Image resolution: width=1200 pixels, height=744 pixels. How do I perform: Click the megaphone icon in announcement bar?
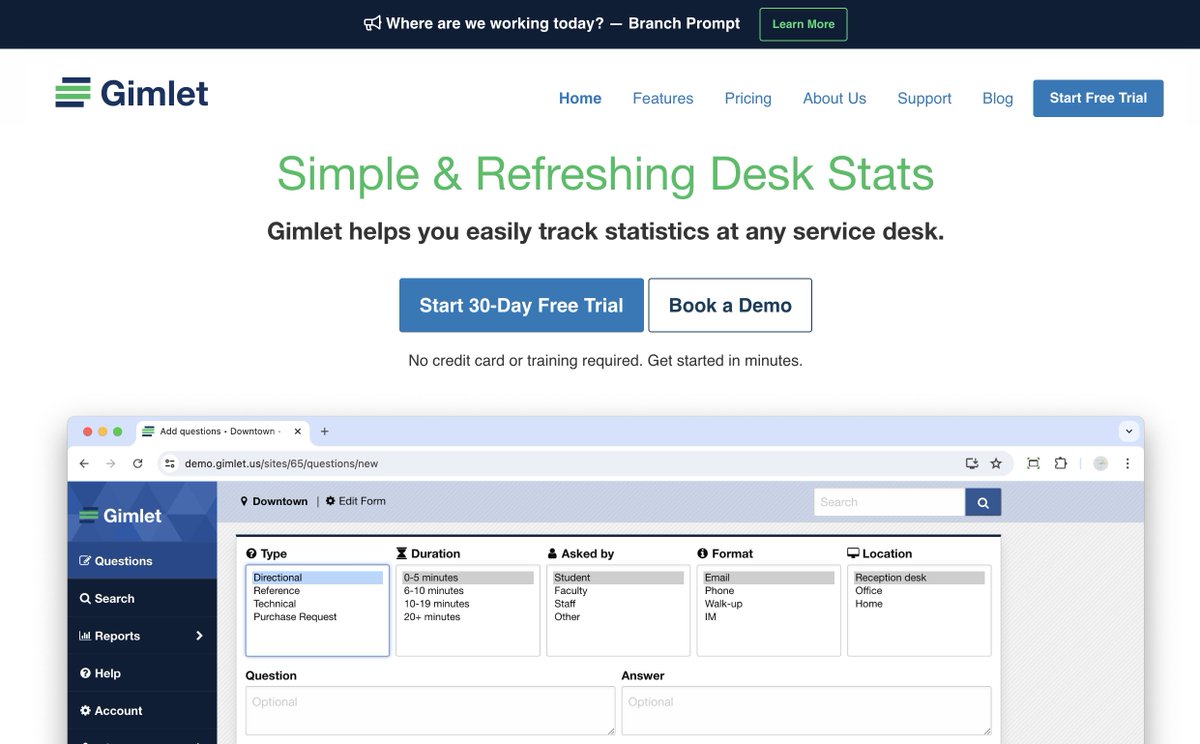[372, 24]
